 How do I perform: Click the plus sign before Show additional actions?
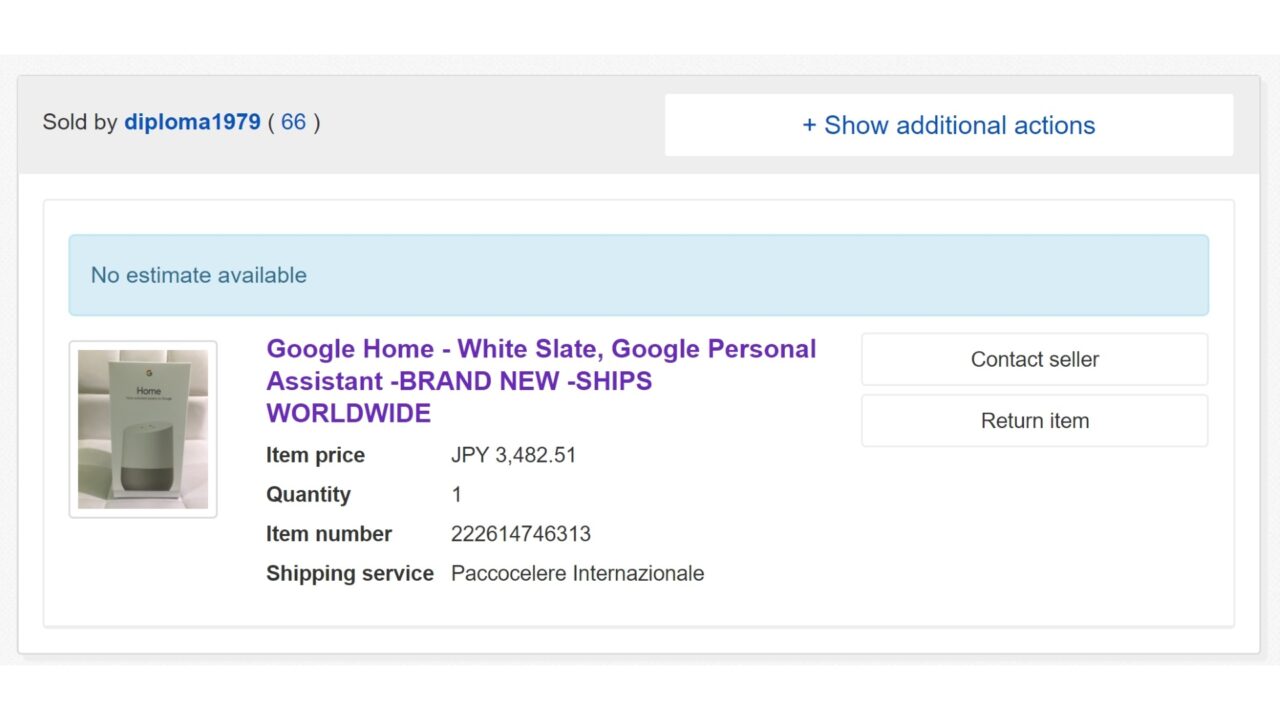point(810,126)
